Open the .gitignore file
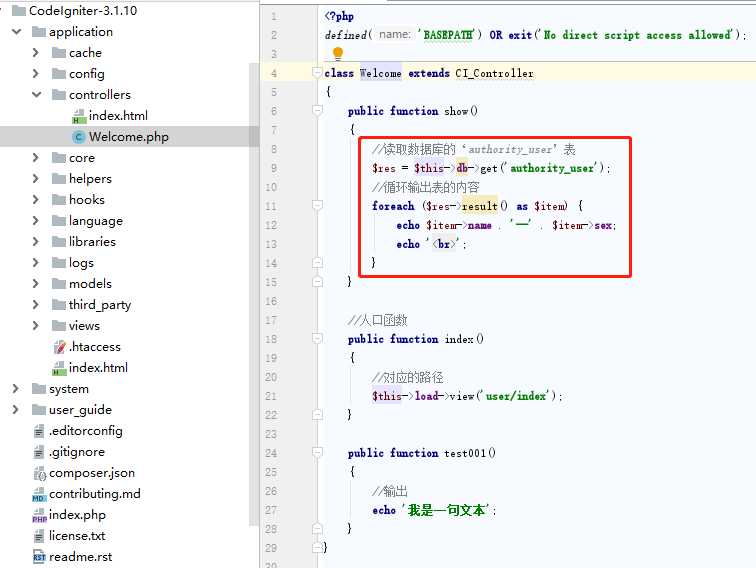The image size is (756, 568). point(77,452)
